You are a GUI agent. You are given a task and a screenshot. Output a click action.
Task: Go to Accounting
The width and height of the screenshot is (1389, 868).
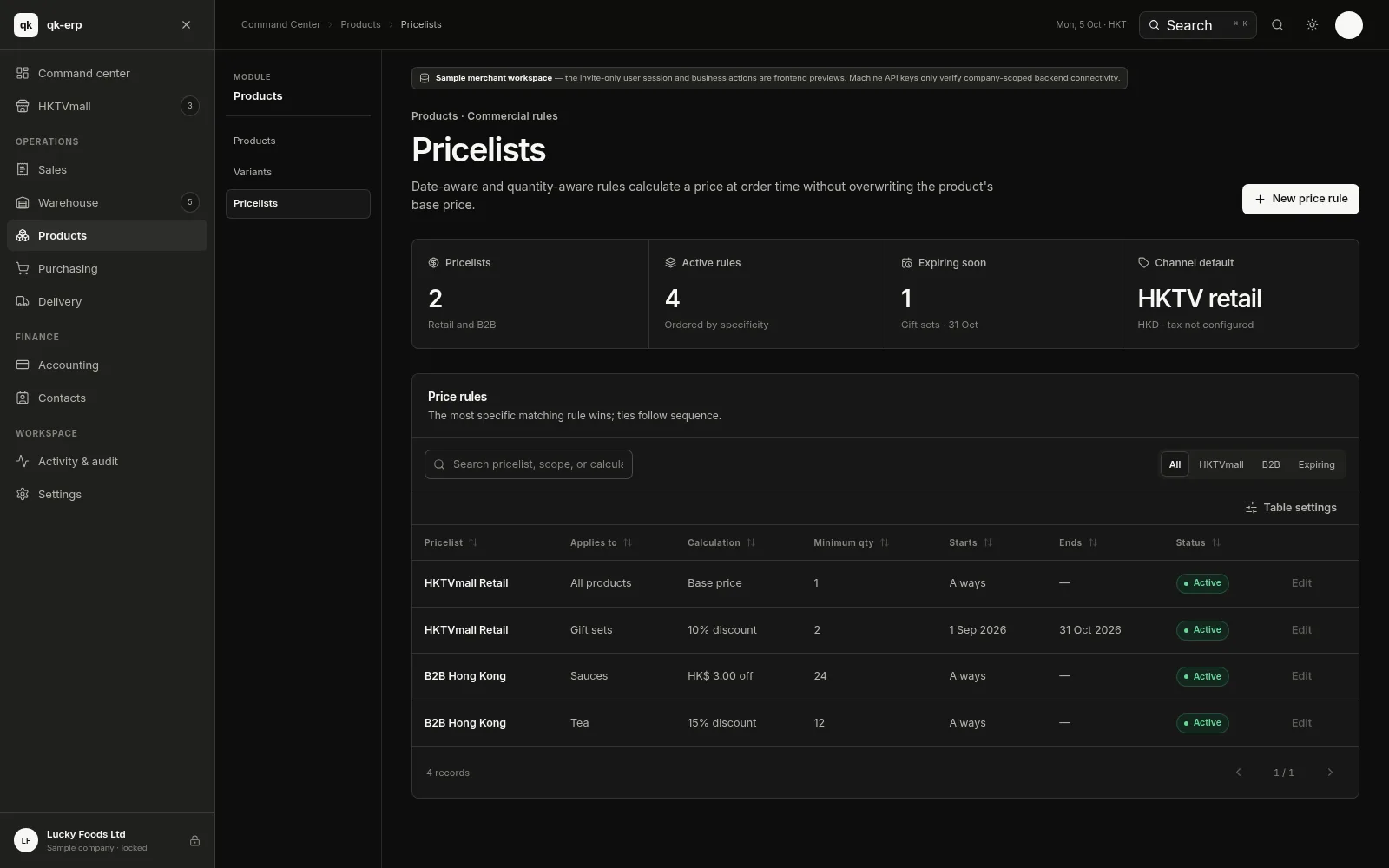(x=107, y=365)
